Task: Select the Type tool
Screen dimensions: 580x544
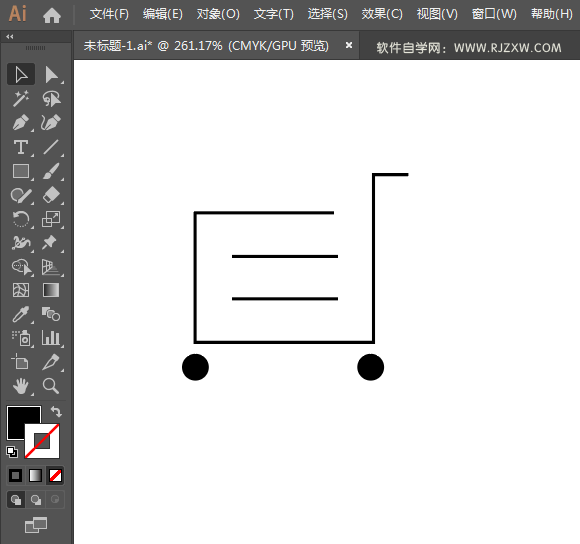Action: (x=21, y=147)
